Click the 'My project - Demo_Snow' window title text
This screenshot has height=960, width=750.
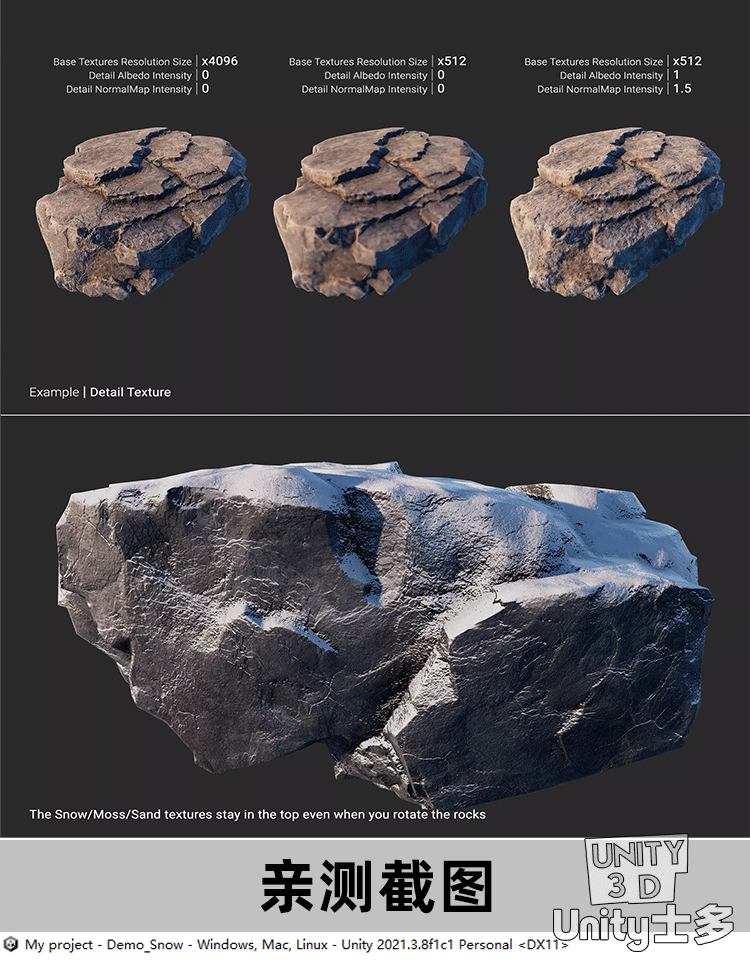coord(104,945)
